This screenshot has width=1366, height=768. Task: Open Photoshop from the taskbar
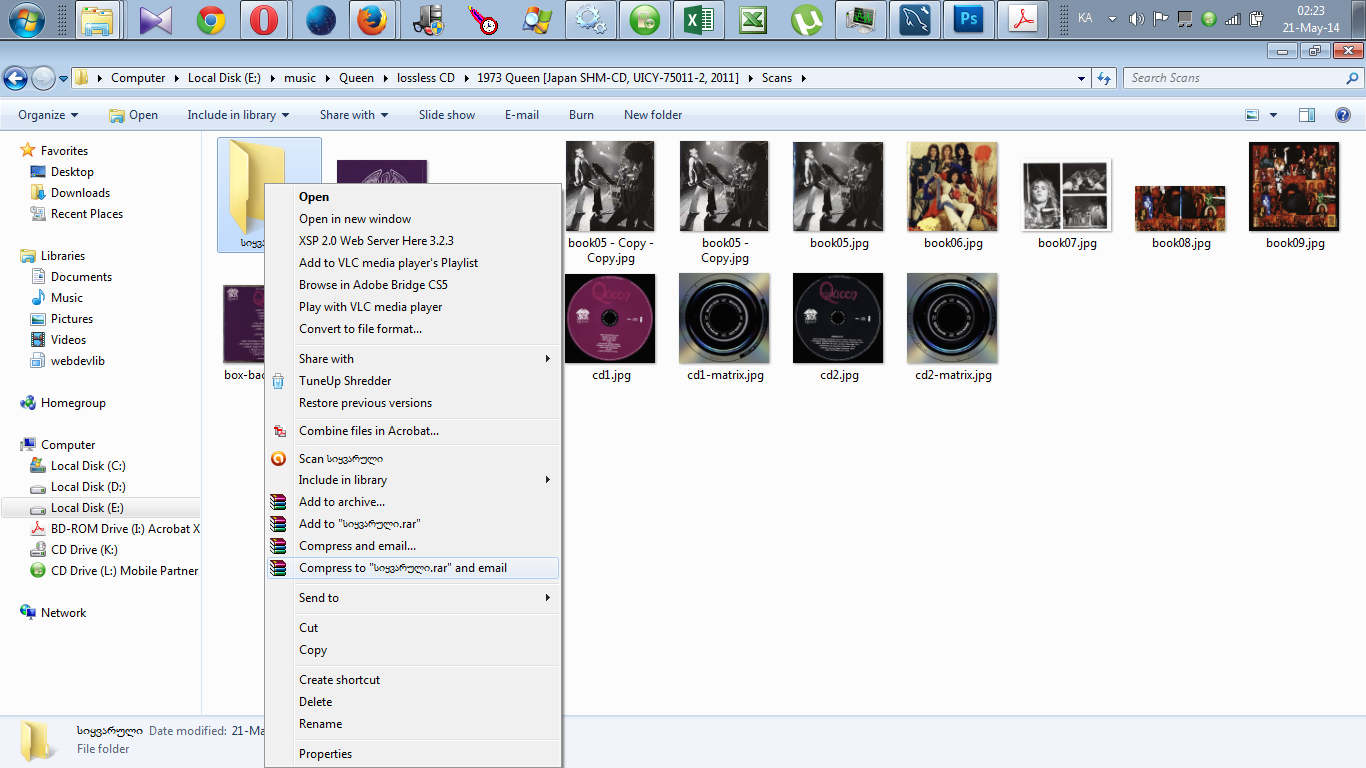point(968,19)
